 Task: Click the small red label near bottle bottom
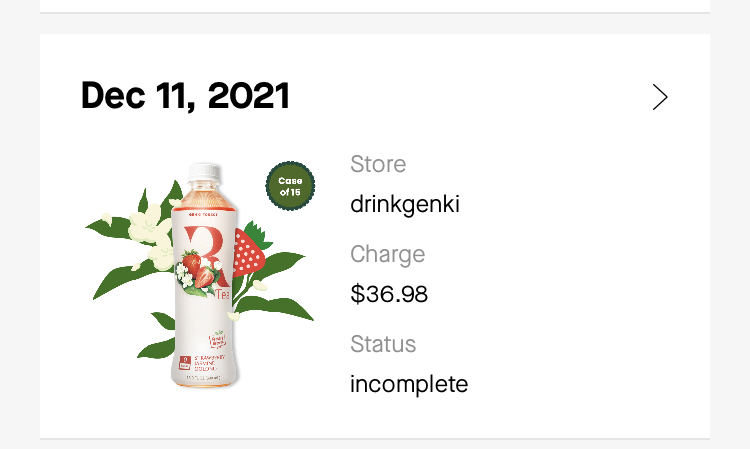(185, 362)
